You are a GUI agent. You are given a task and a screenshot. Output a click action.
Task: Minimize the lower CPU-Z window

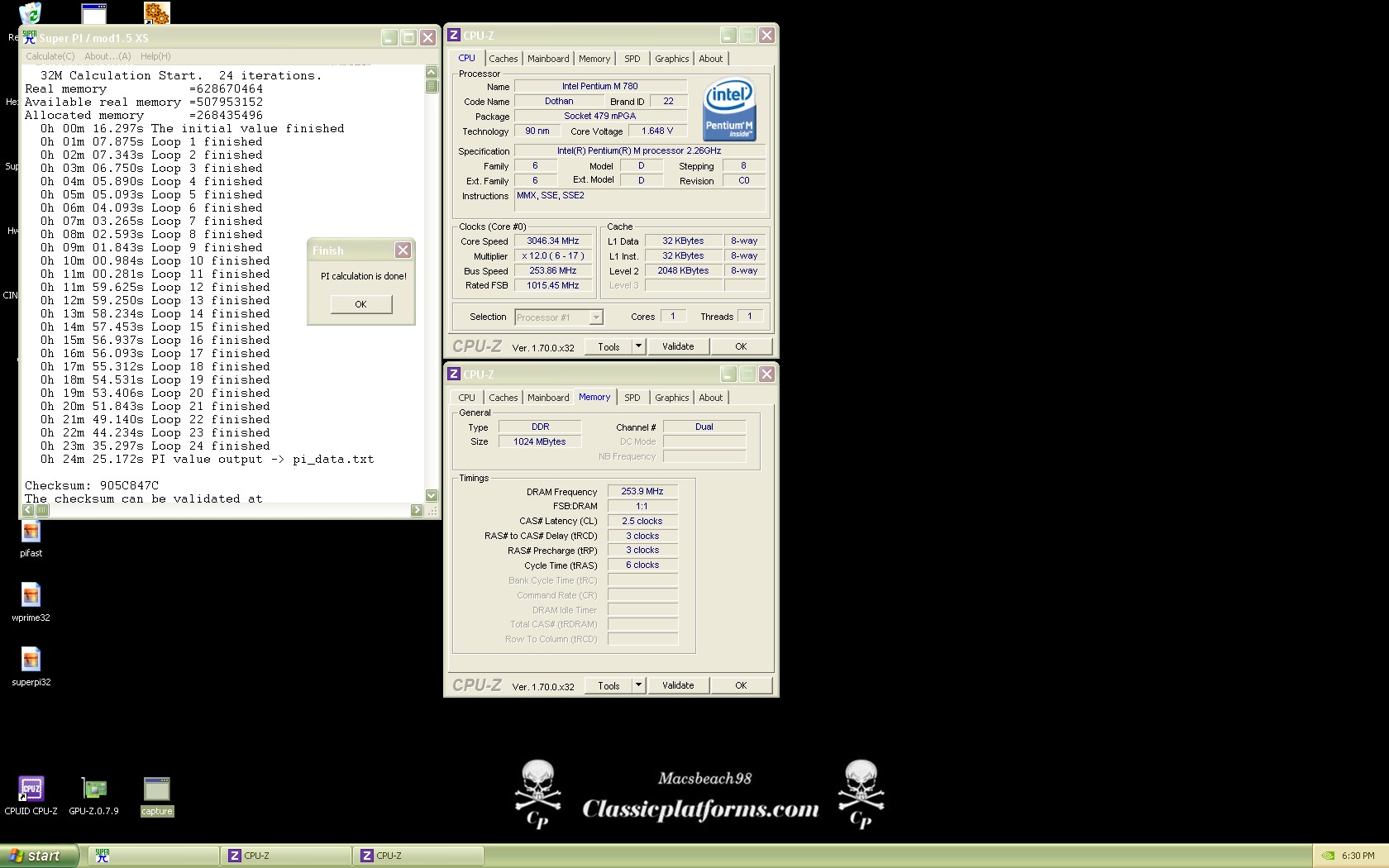point(728,374)
